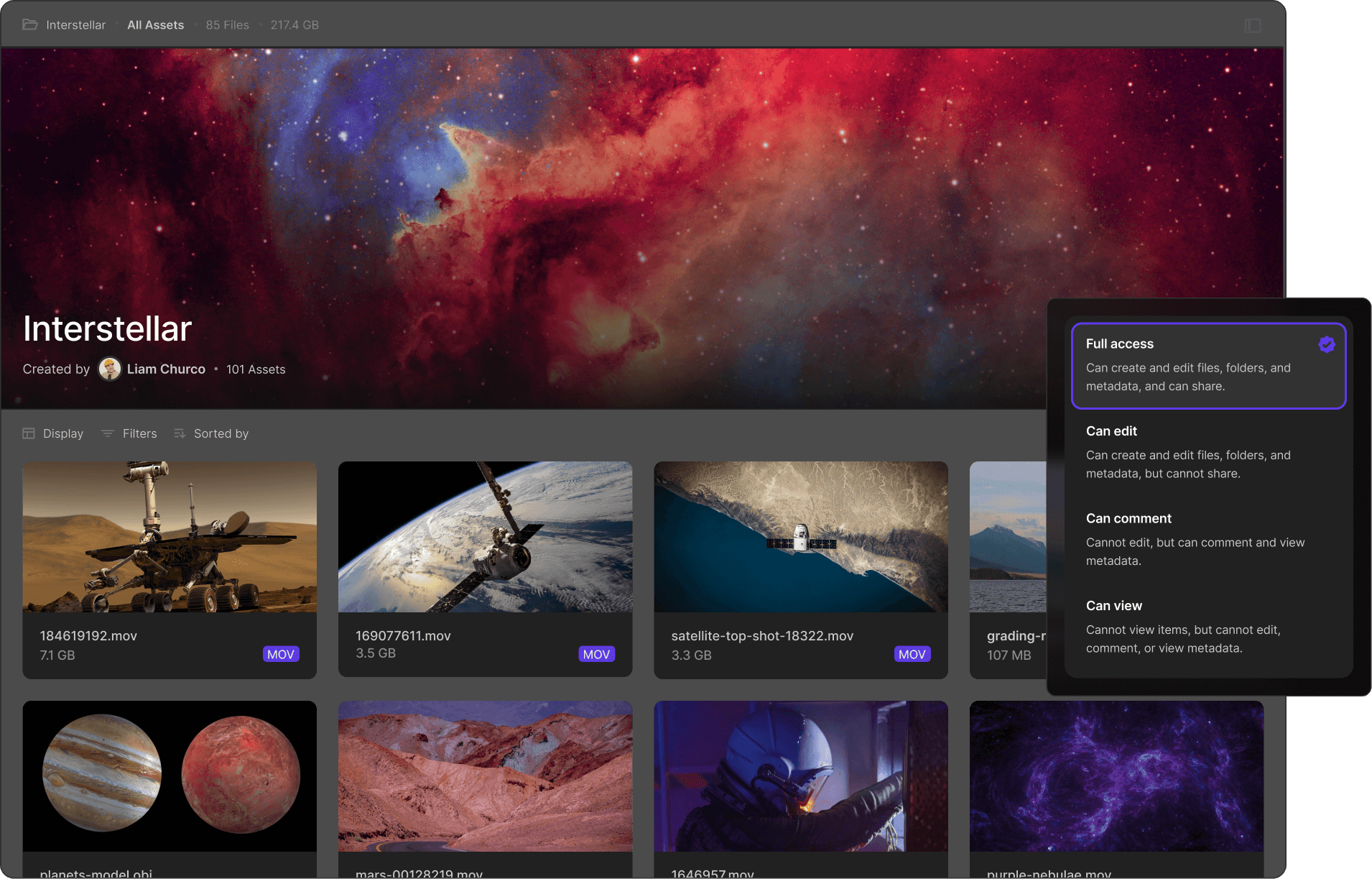Viewport: 1372px width, 879px height.
Task: Open the astronaut helmet thumbnail
Action: point(801,776)
